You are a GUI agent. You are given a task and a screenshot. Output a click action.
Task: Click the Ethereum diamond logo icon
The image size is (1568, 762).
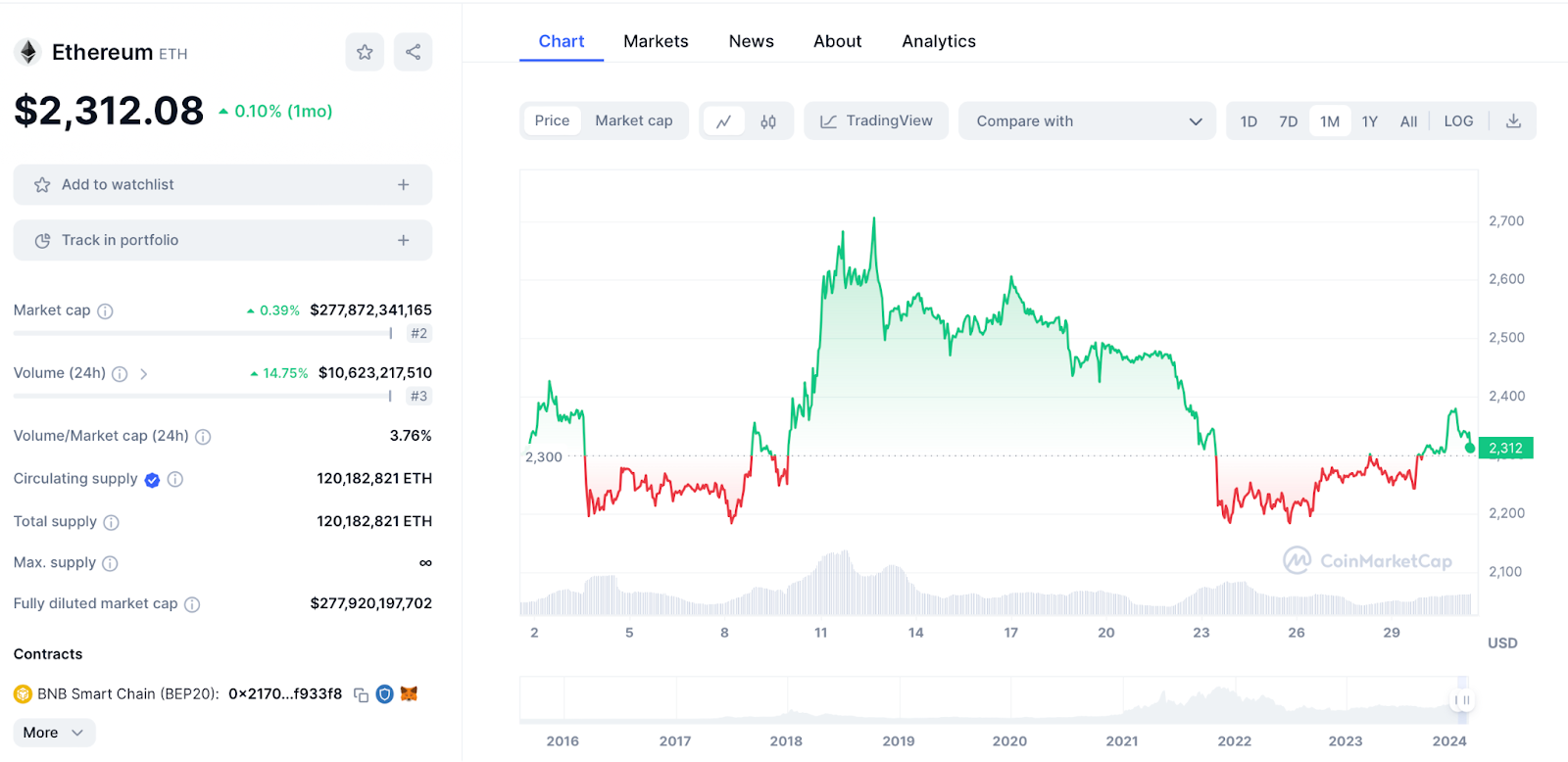point(28,52)
